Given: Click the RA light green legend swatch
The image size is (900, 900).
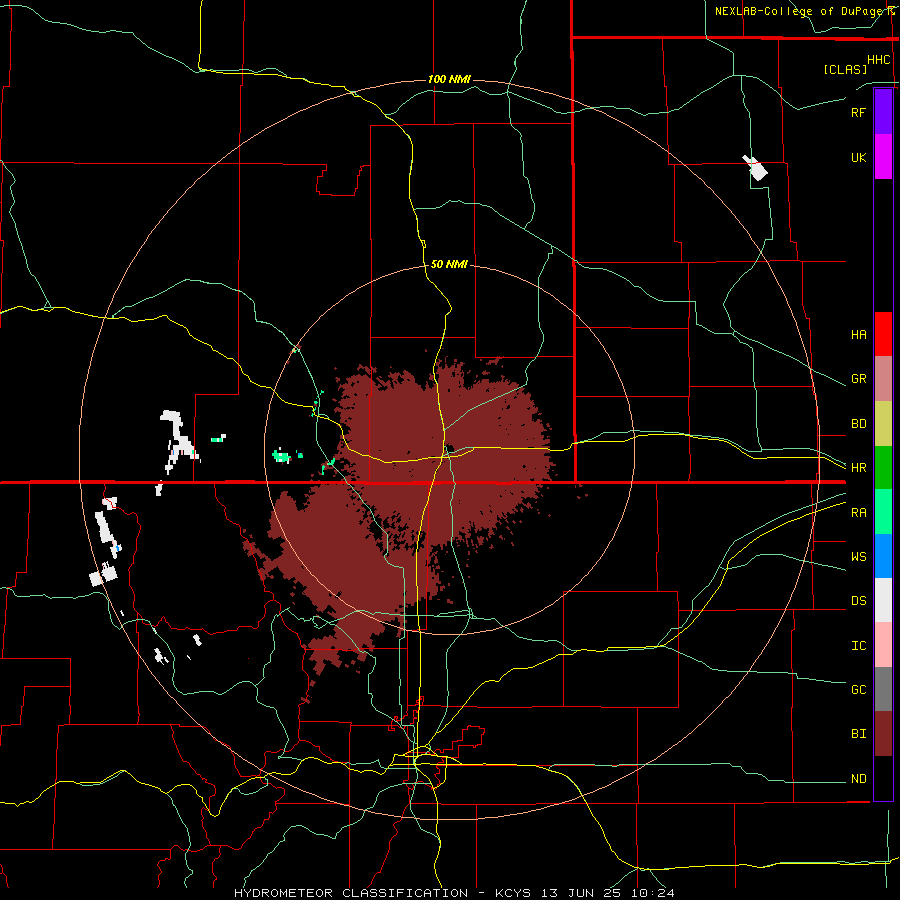Looking at the screenshot, I should pyautogui.click(x=883, y=512).
